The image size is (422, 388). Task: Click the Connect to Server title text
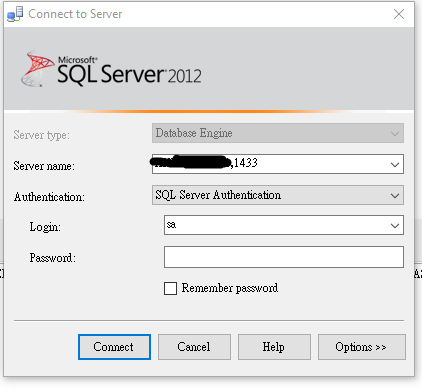coord(75,14)
